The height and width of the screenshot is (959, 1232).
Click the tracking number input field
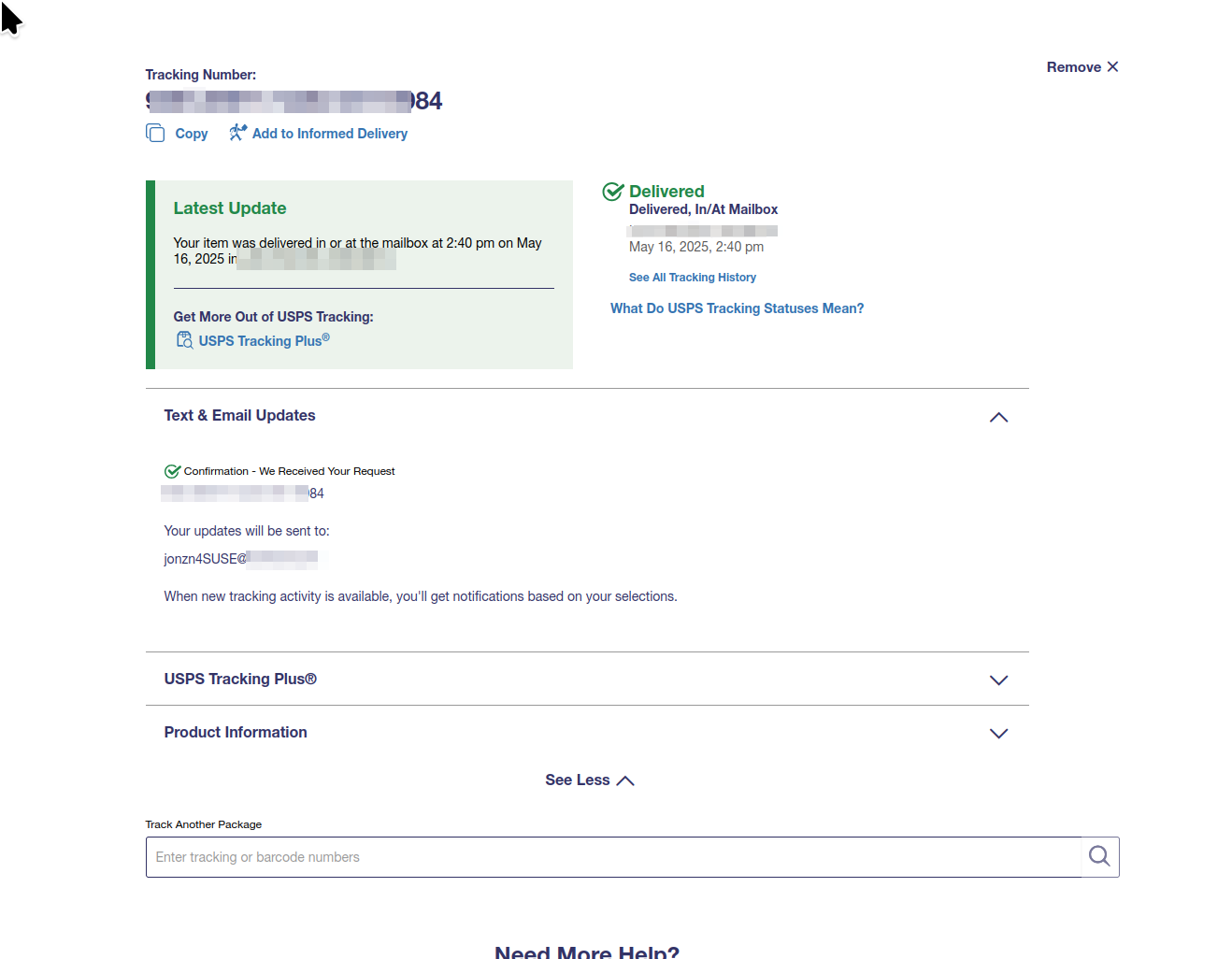(x=613, y=856)
